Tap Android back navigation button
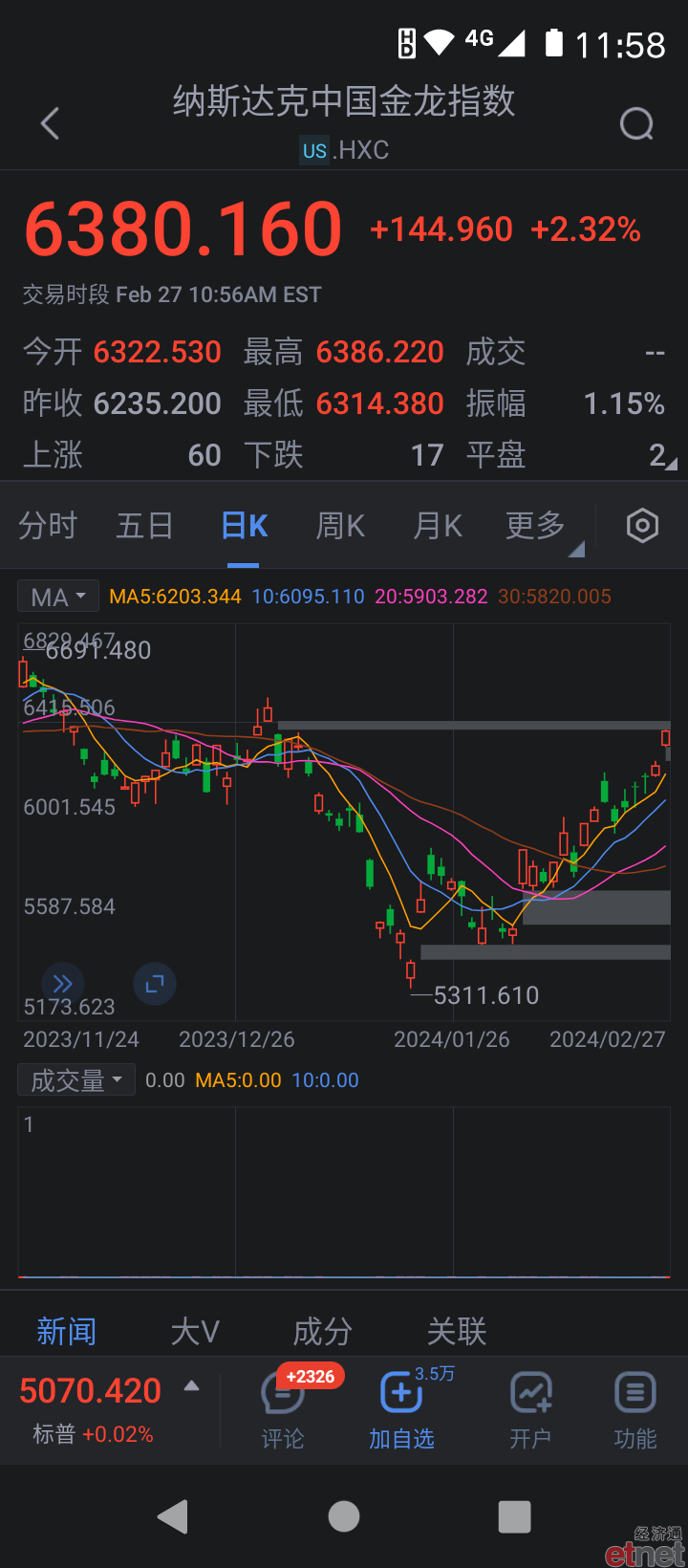688x1568 pixels. click(173, 1516)
